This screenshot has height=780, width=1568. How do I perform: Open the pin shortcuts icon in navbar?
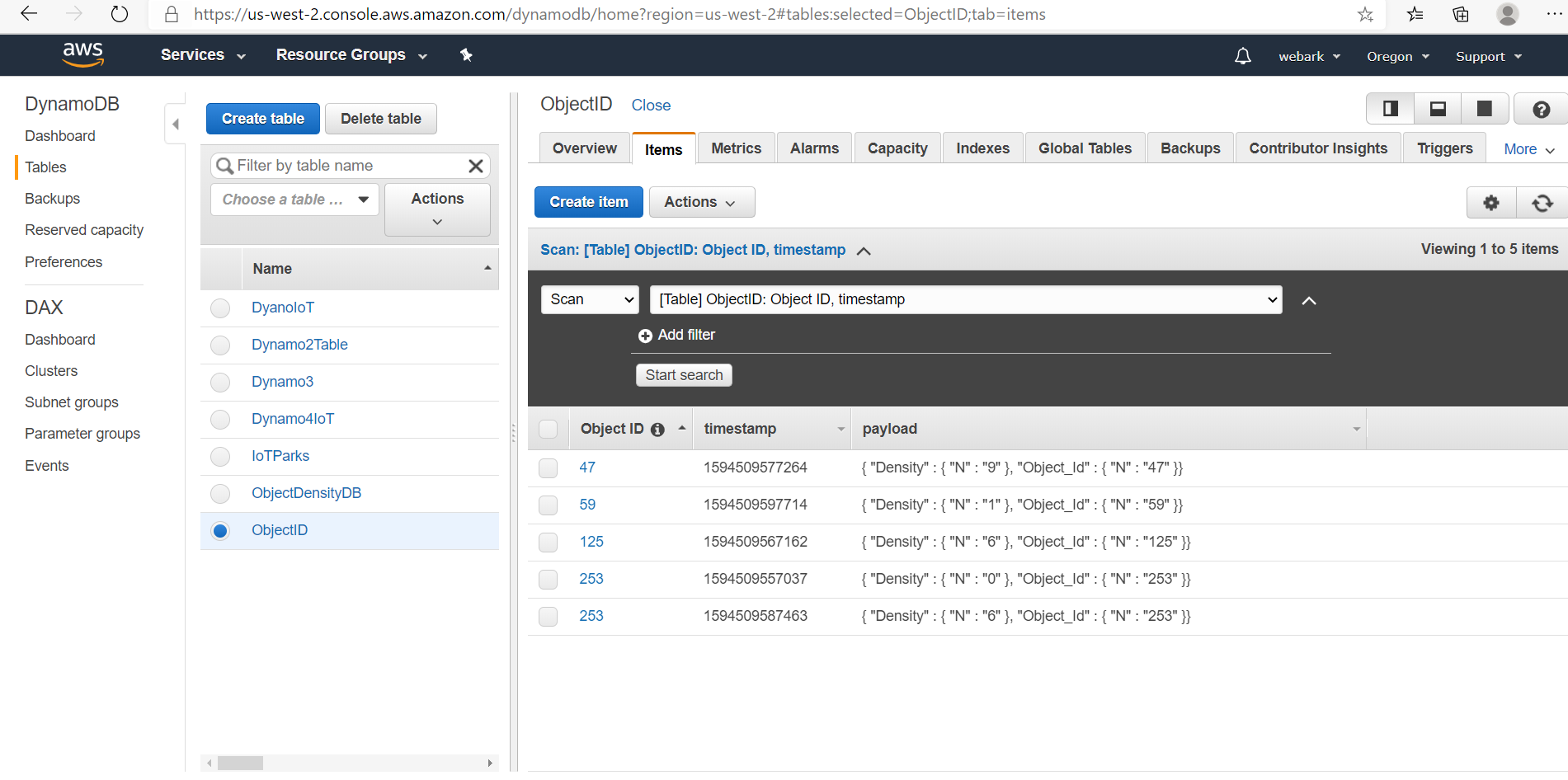(x=466, y=54)
